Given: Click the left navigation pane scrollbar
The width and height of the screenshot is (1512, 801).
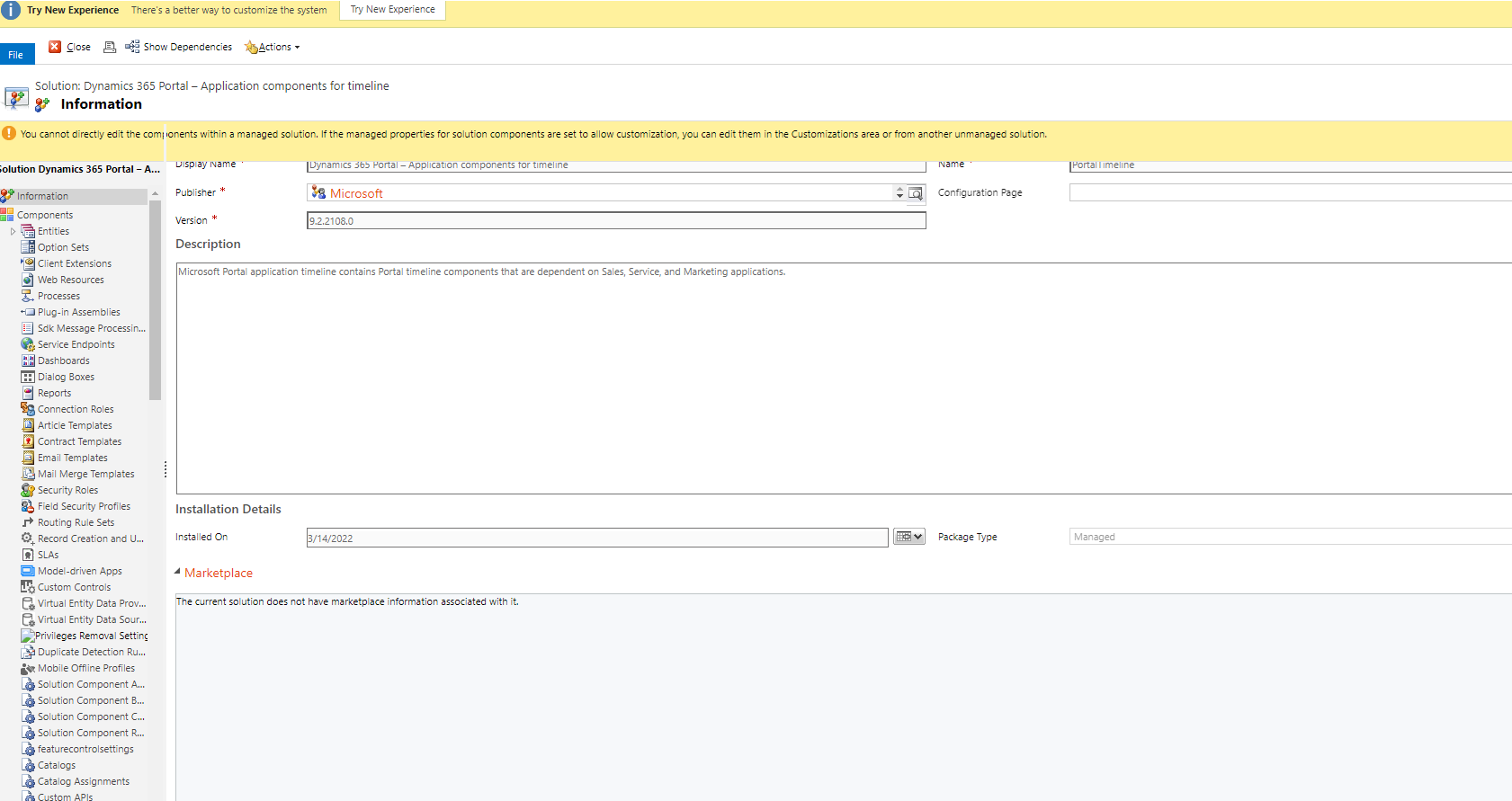Looking at the screenshot, I should pos(155,299).
